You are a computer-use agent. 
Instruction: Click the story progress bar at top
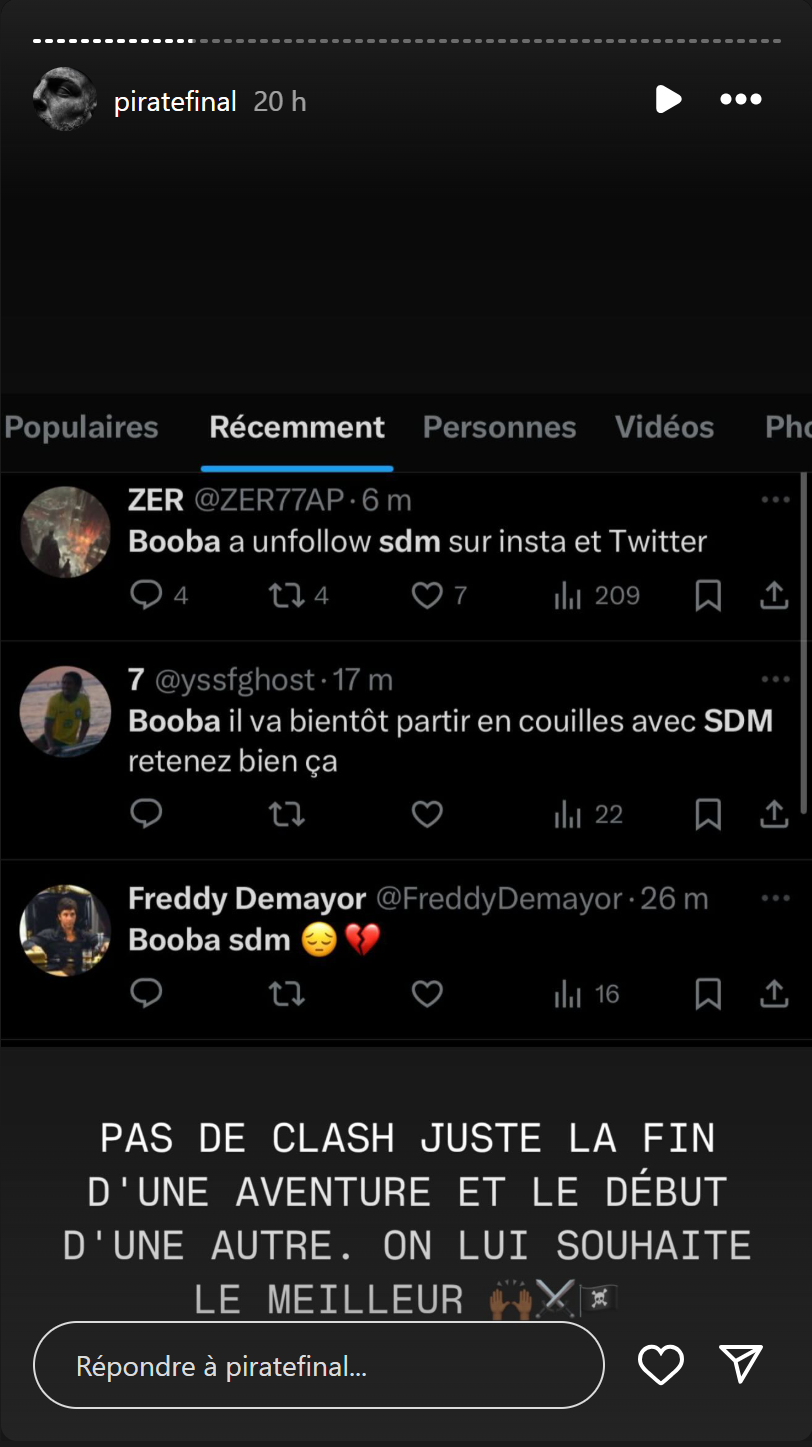[x=406, y=41]
